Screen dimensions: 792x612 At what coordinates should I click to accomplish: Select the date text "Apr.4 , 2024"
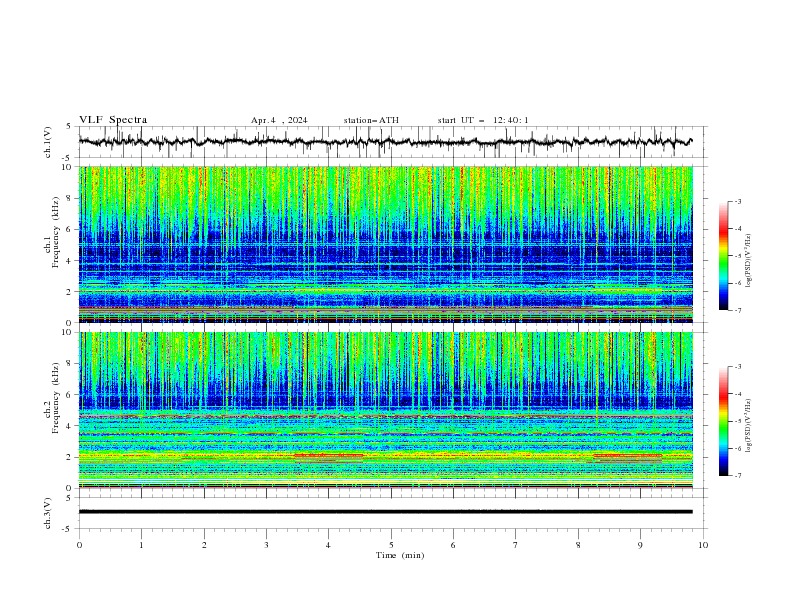point(279,120)
